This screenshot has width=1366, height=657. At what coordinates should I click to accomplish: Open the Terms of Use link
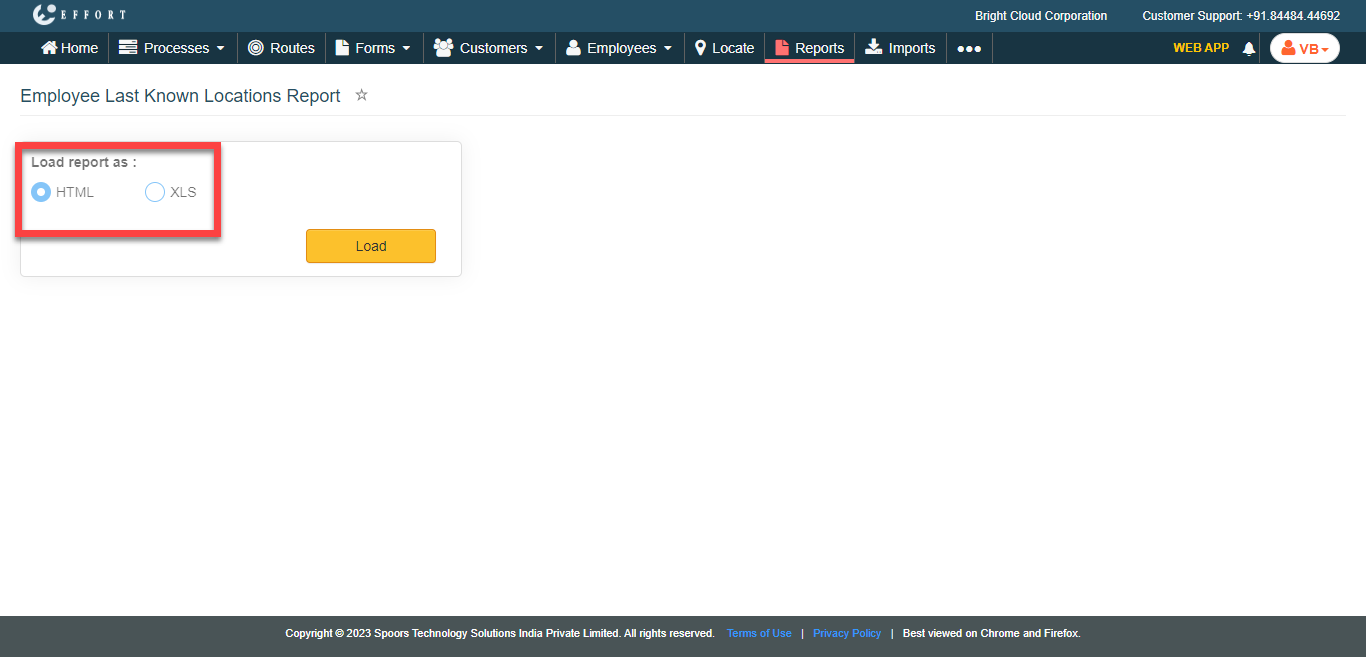pos(759,633)
